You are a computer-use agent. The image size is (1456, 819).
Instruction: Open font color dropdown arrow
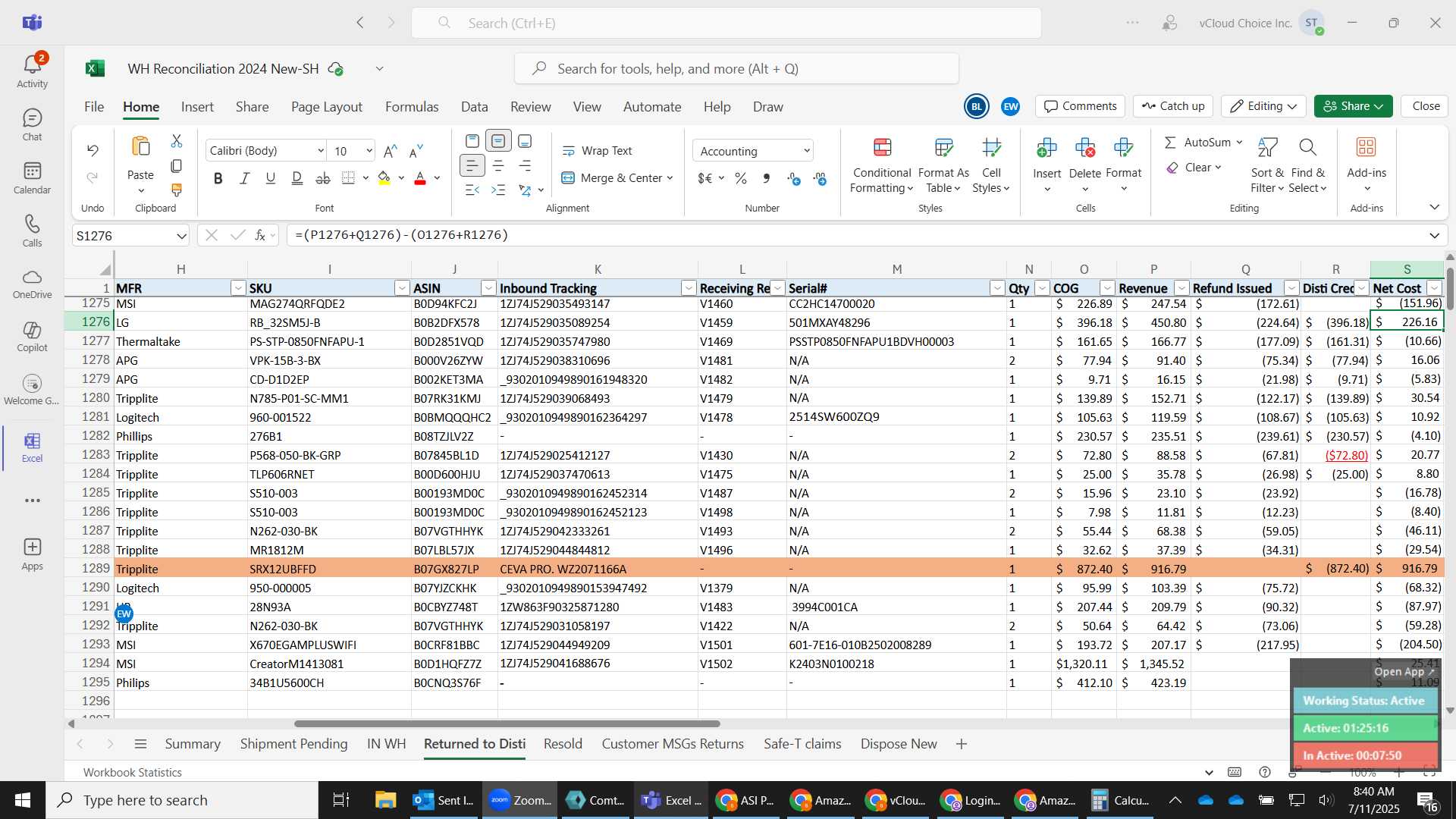point(438,178)
